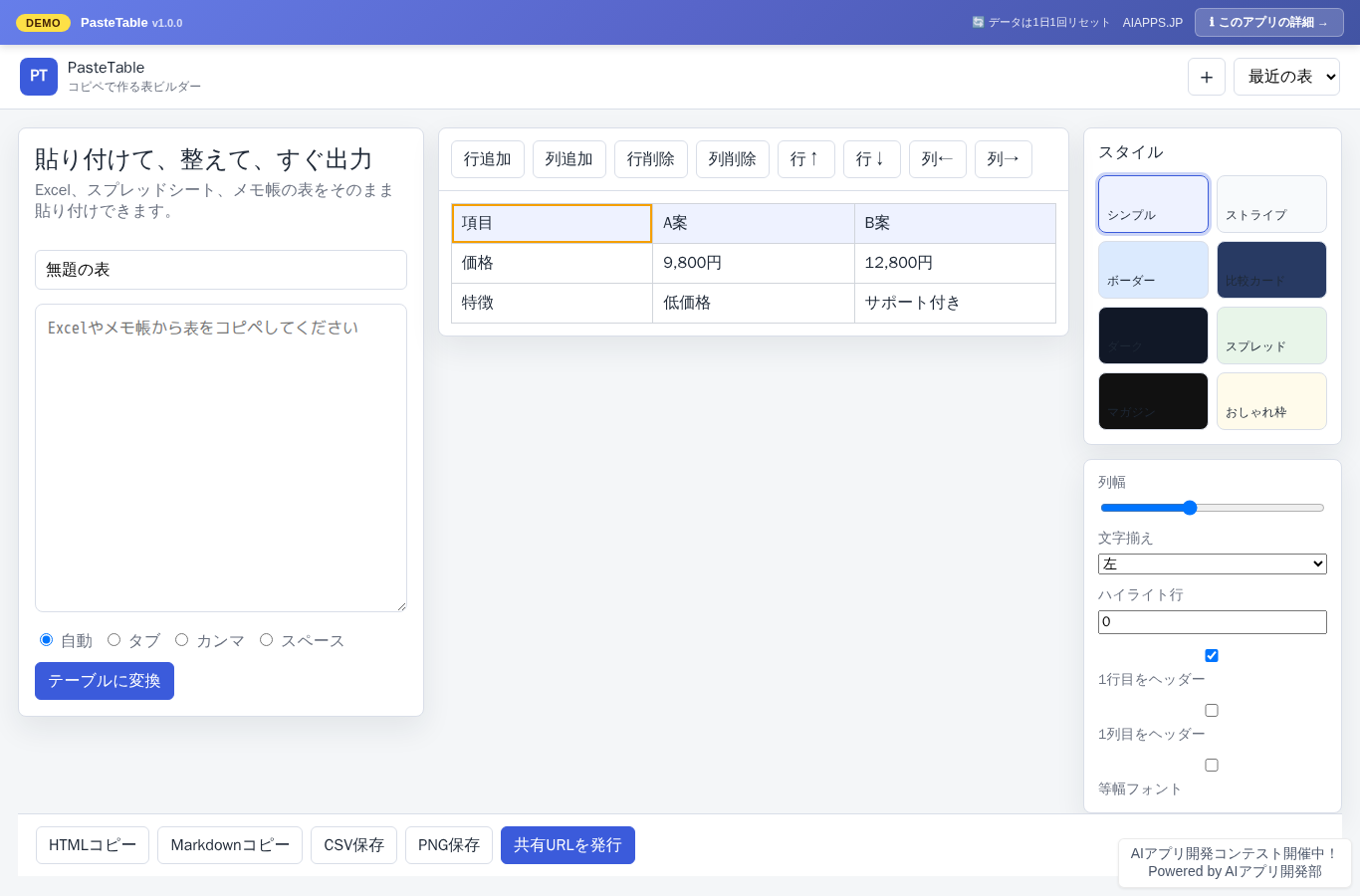
Task: Click the PT app logo icon
Action: 39,77
